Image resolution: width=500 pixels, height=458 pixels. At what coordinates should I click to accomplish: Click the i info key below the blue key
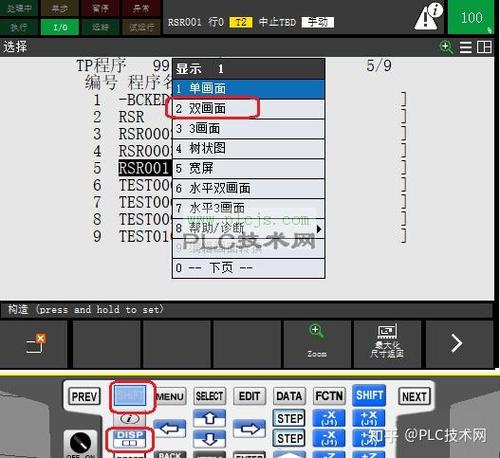130,418
